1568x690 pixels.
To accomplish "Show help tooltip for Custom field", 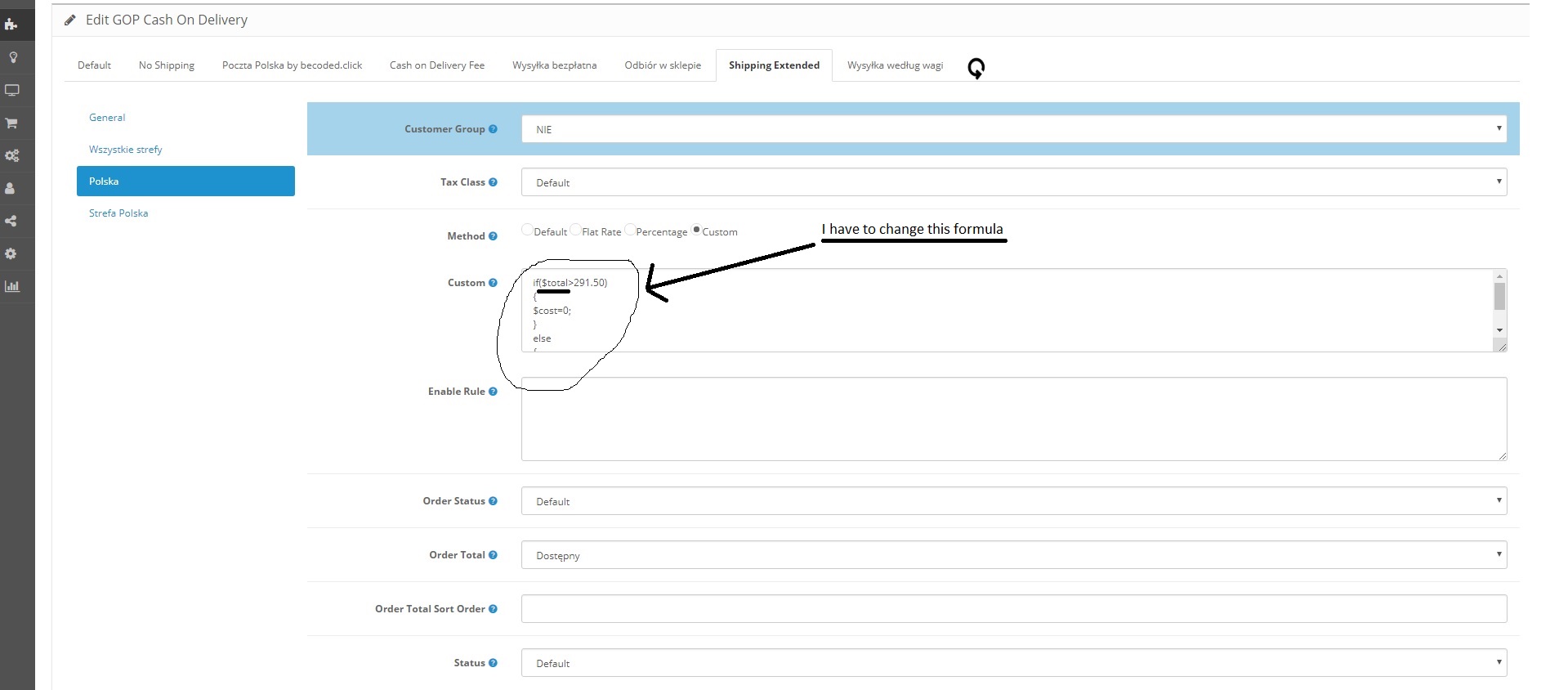I will tap(493, 283).
